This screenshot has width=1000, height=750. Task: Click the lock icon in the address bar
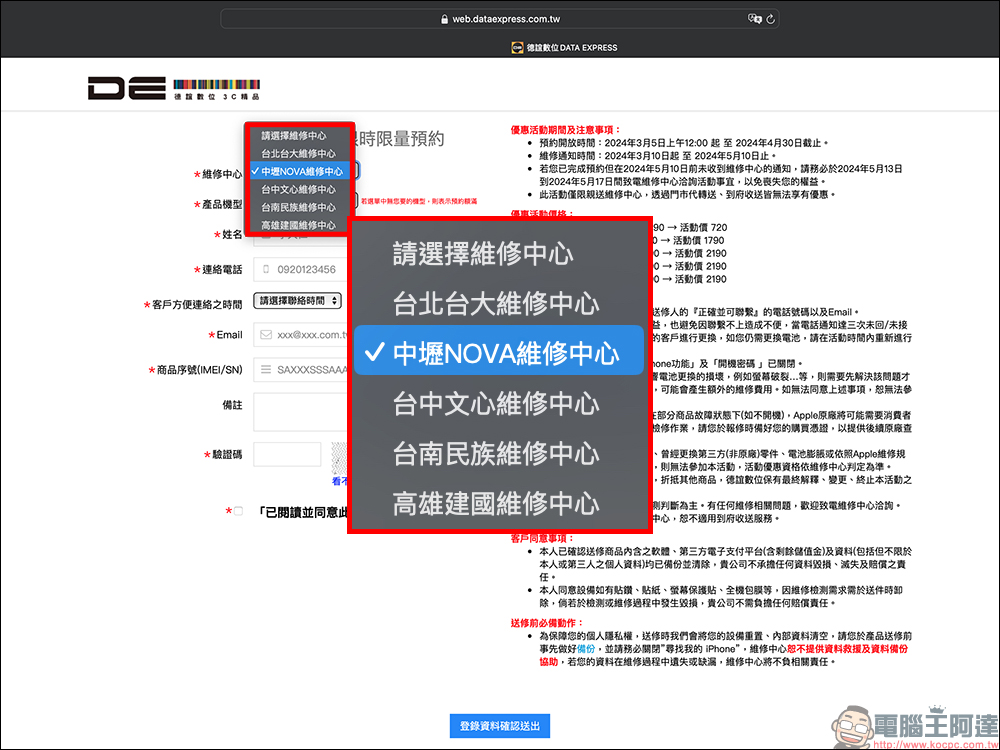click(445, 19)
